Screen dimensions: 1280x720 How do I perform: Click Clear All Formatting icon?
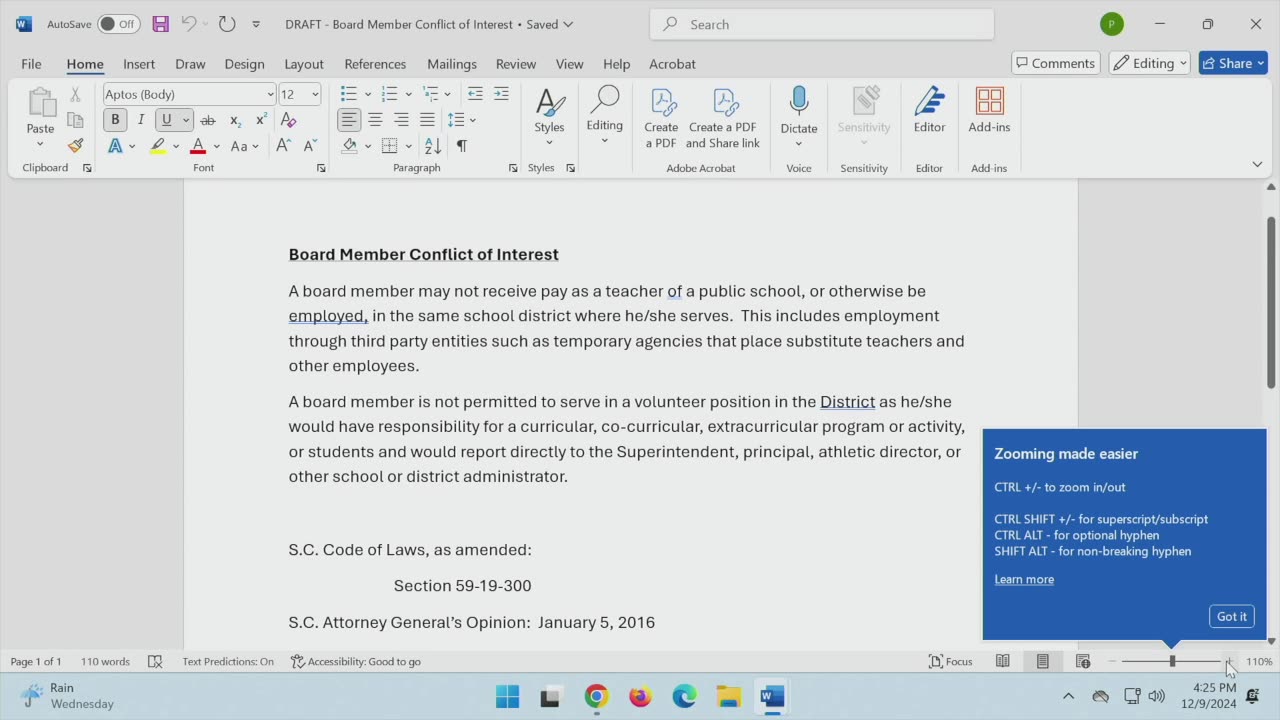[288, 120]
